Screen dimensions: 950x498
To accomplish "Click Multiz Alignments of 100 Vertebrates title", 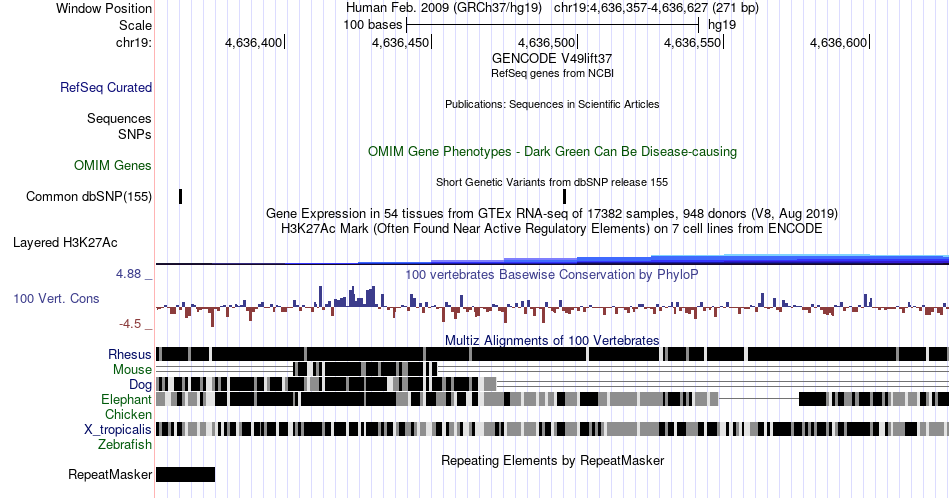I will coord(552,340).
